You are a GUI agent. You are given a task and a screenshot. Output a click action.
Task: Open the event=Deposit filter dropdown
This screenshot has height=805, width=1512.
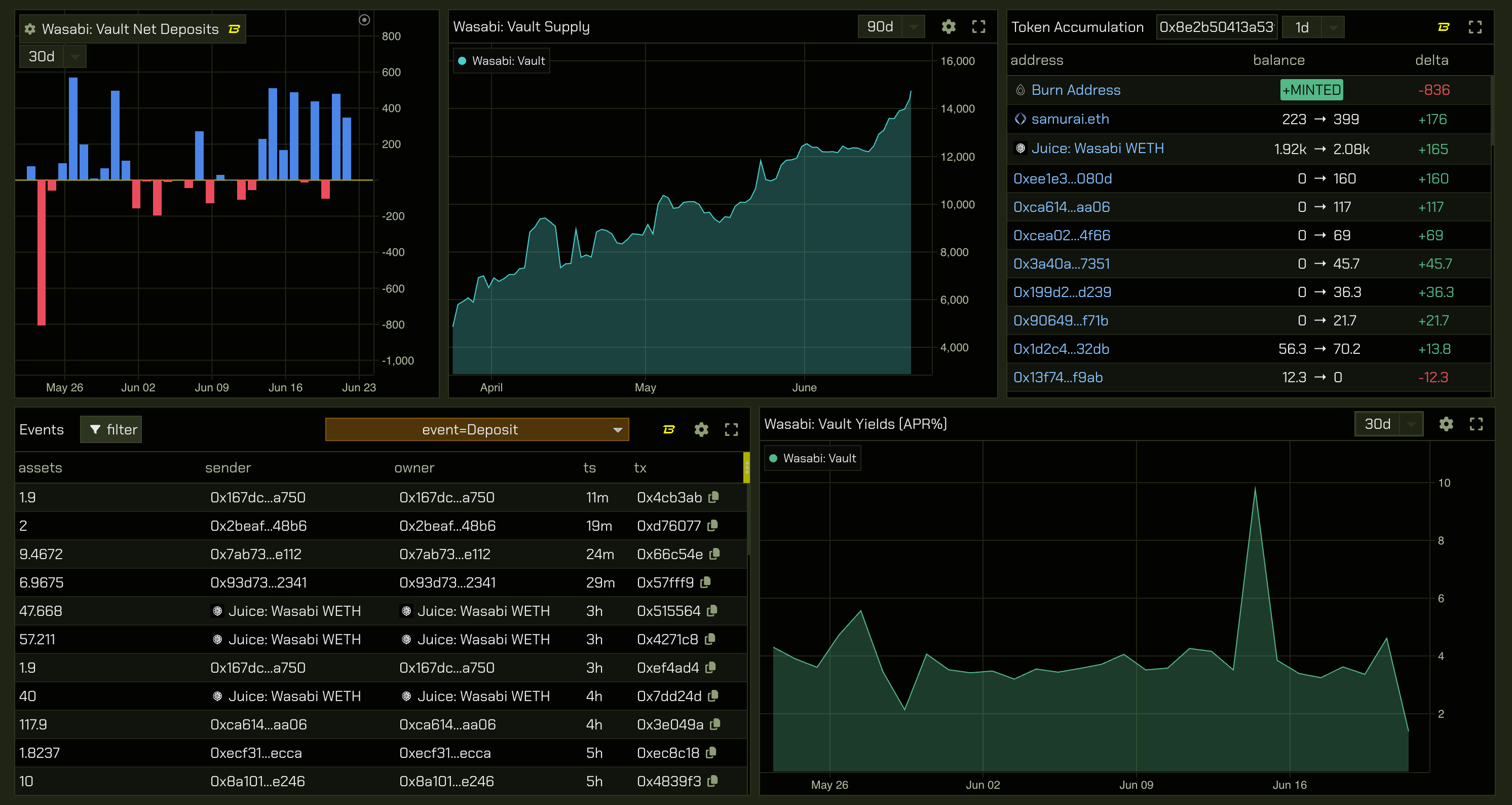click(477, 430)
